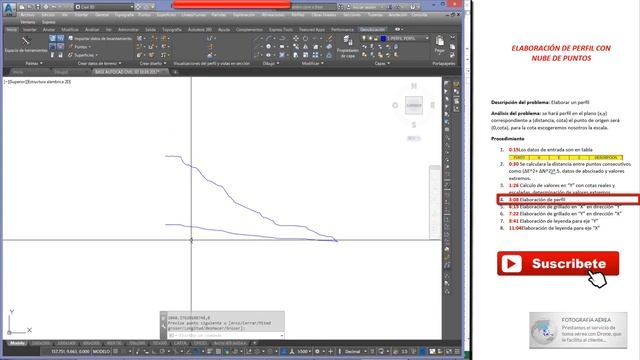The width and height of the screenshot is (640, 360).
Task: Switch to the Geolocalización ribbon tab
Action: point(372,30)
